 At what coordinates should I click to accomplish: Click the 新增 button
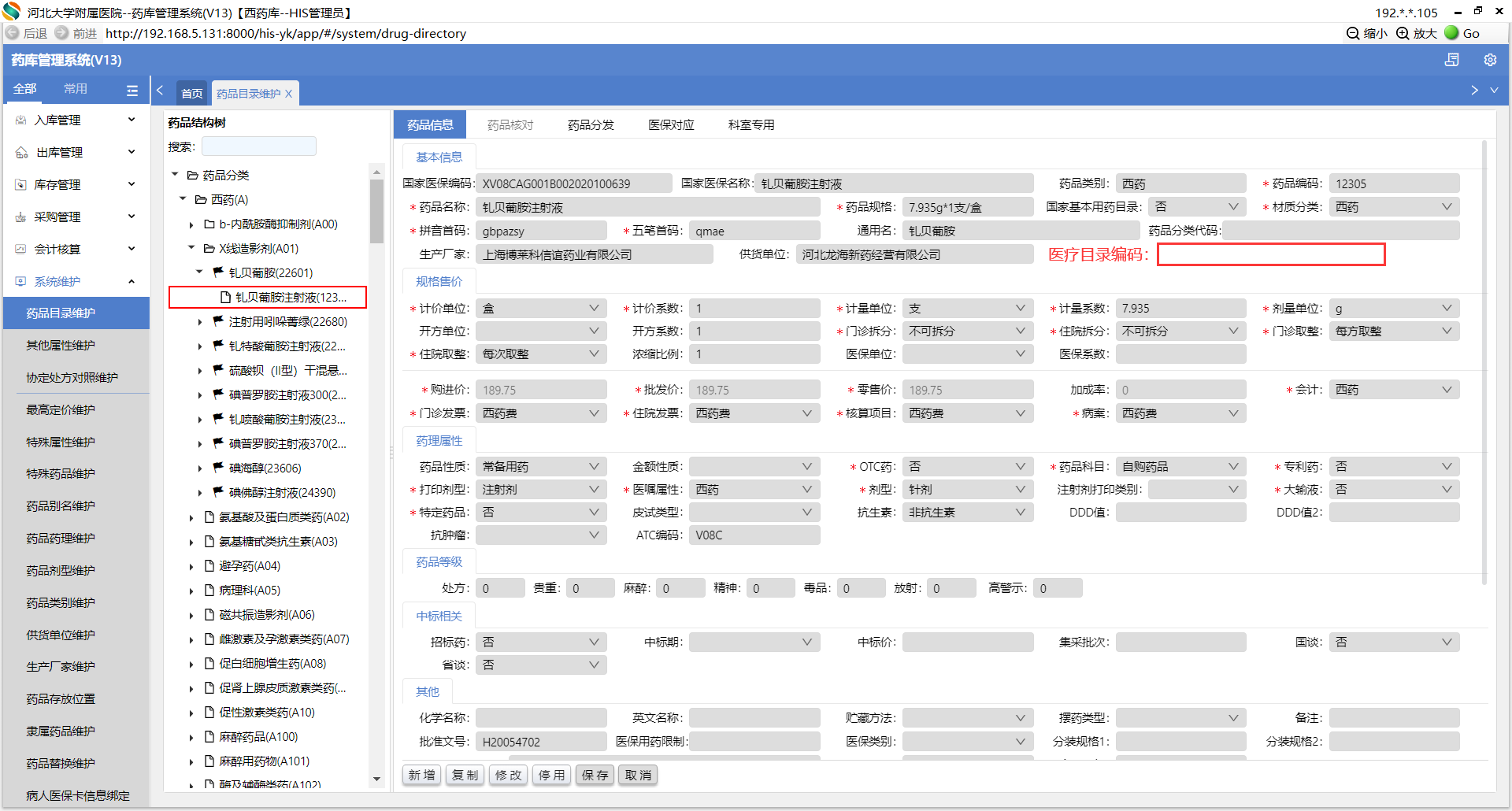tap(421, 775)
